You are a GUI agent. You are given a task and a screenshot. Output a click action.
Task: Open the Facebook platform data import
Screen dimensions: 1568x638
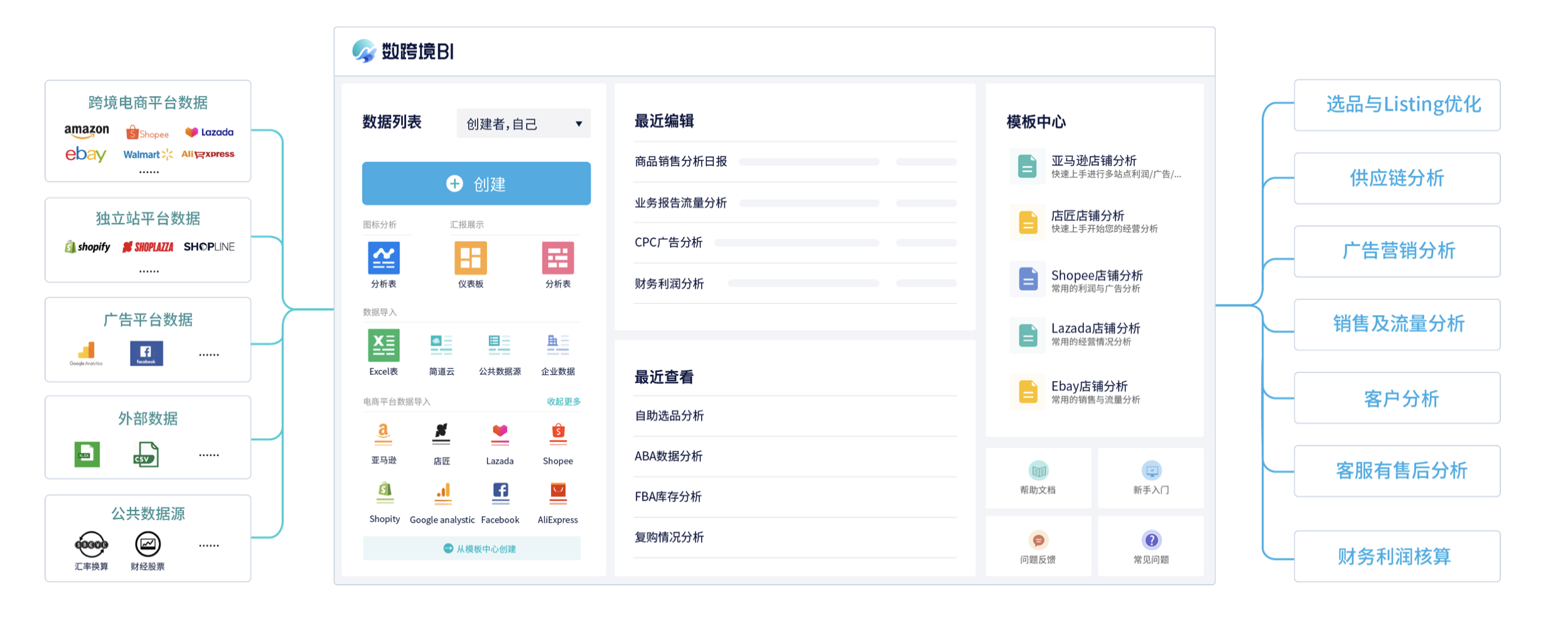click(x=500, y=496)
